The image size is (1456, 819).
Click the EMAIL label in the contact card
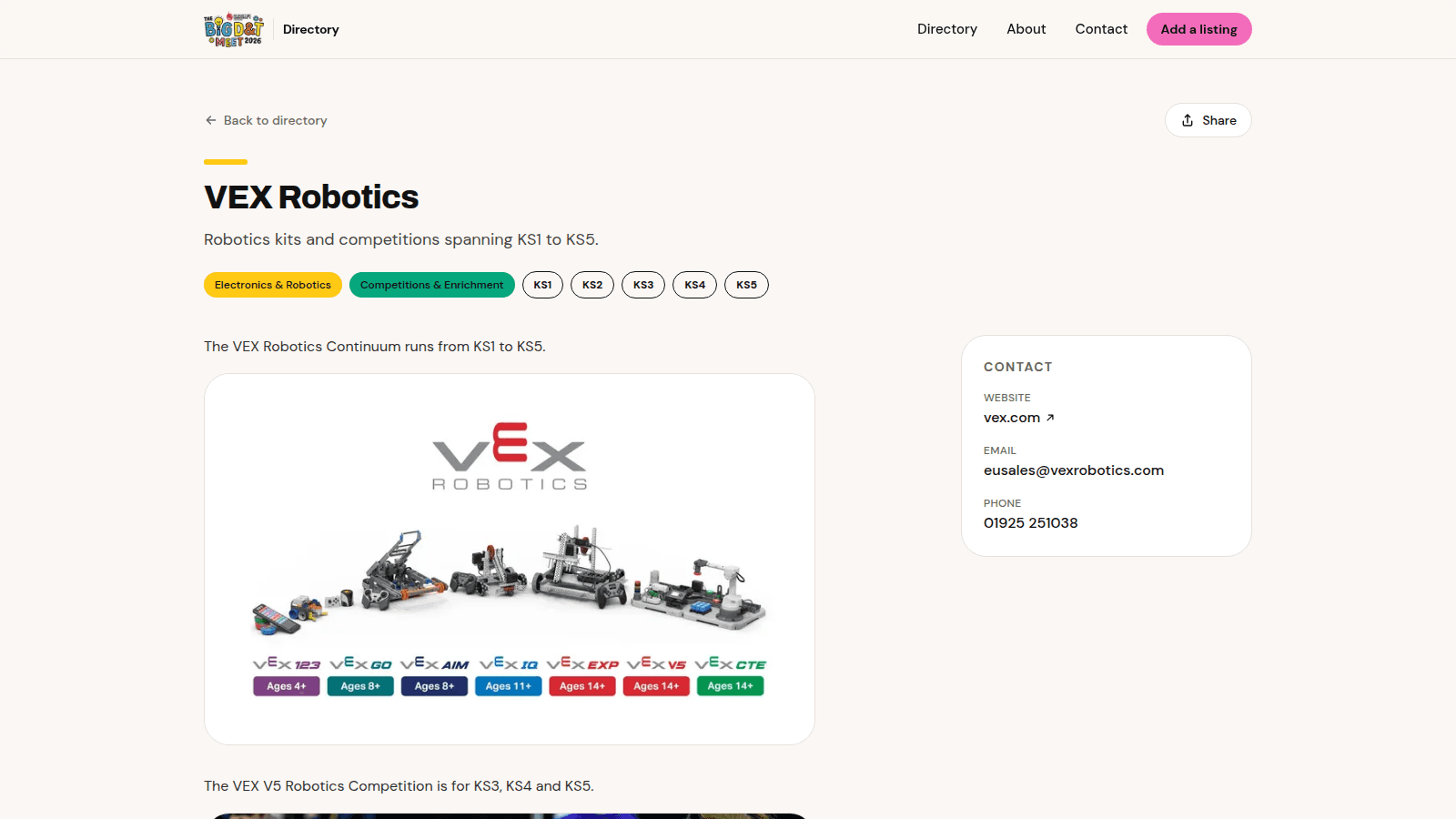[1000, 450]
